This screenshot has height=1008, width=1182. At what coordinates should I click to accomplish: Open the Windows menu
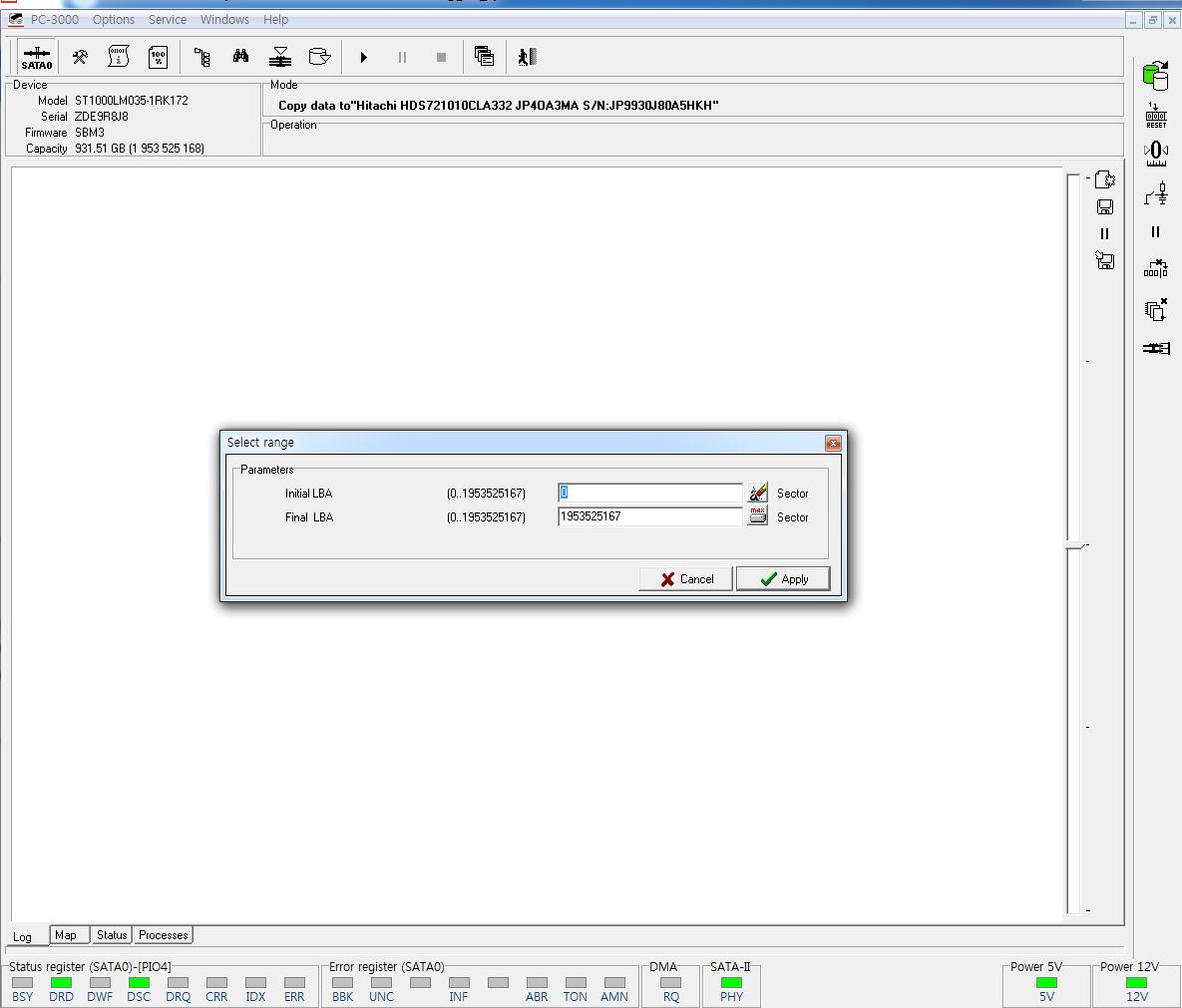tap(224, 20)
